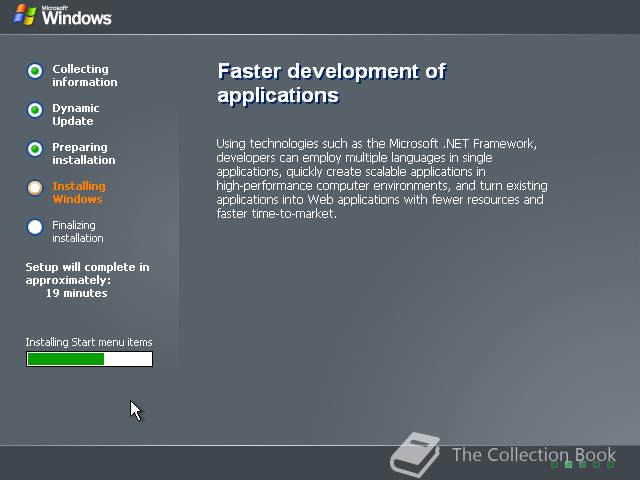The image size is (640, 480).
Task: Click the Setup will complete in approximately text
Action: click(87, 273)
